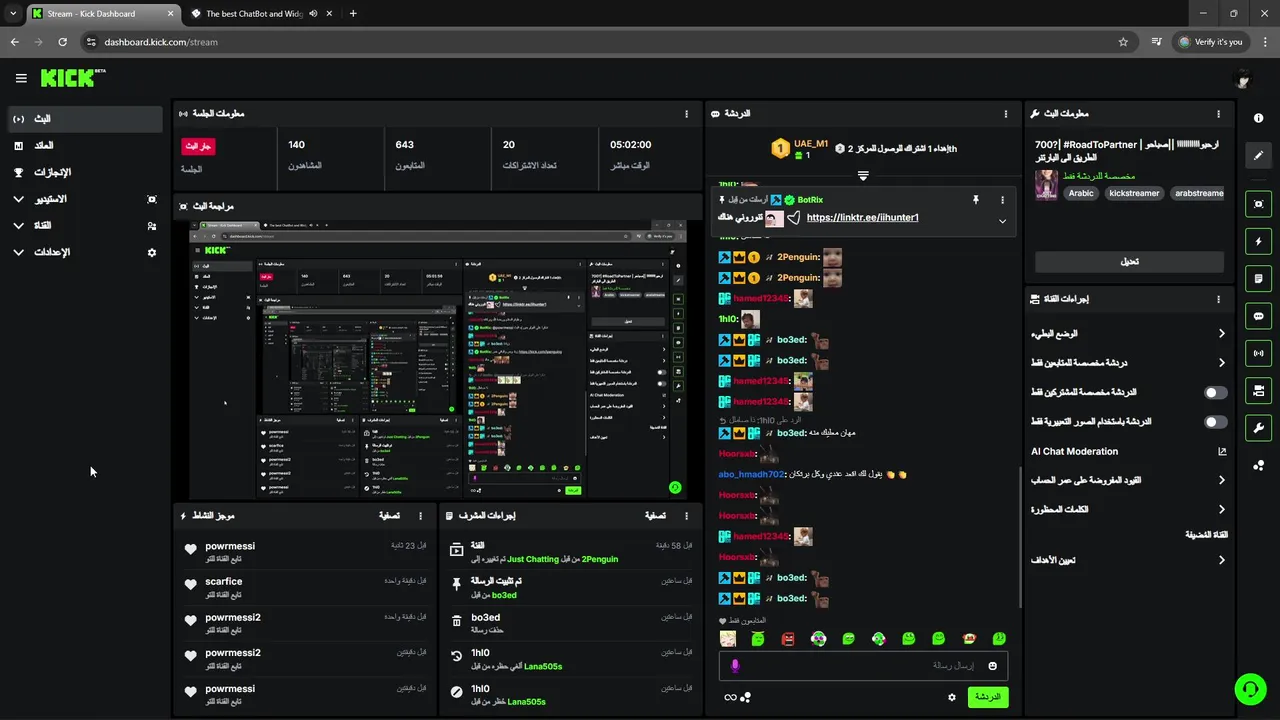The width and height of the screenshot is (1280, 720).
Task: Click تصفية filter in موجز النشاط
Action: tap(390, 516)
